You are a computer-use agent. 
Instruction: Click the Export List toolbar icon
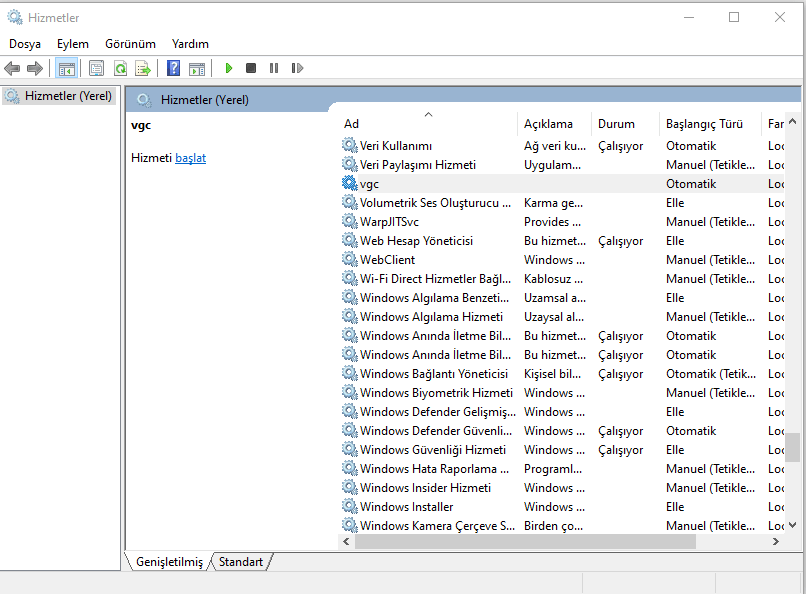click(143, 68)
